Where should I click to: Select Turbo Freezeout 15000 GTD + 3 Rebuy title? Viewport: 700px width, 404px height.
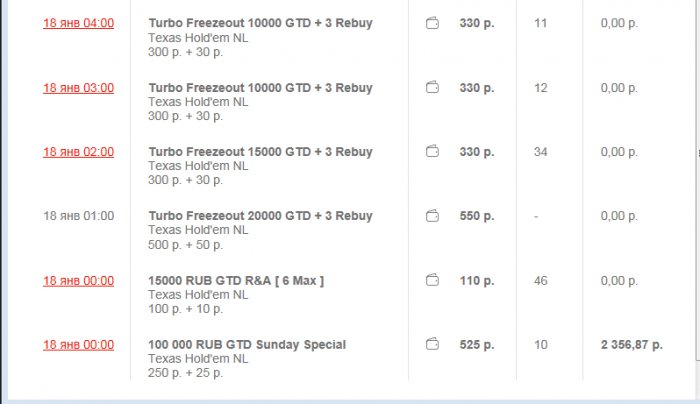click(x=260, y=152)
